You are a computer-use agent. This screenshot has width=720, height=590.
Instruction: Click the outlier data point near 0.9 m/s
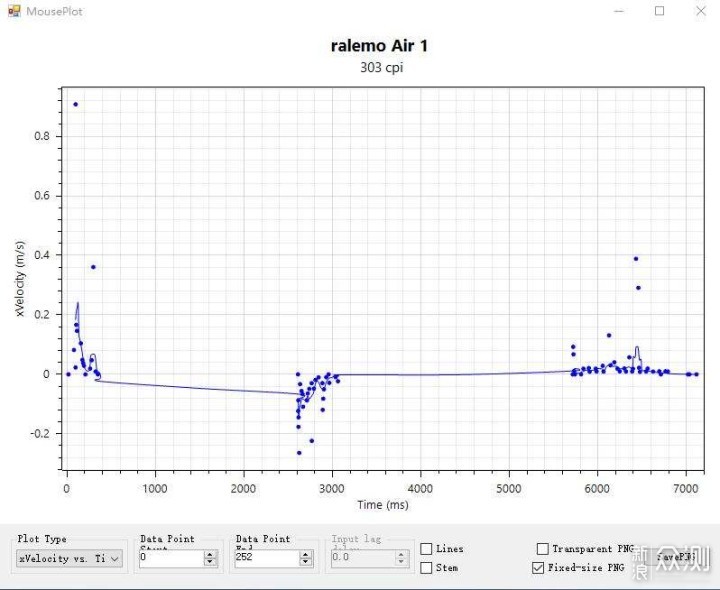click(76, 105)
